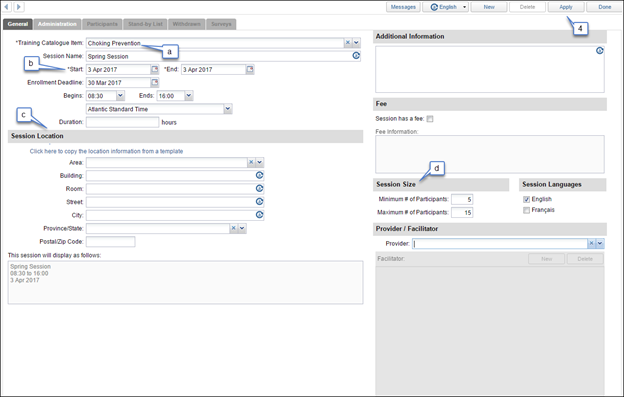Open Training Catalogue Item dropdown

point(356,43)
